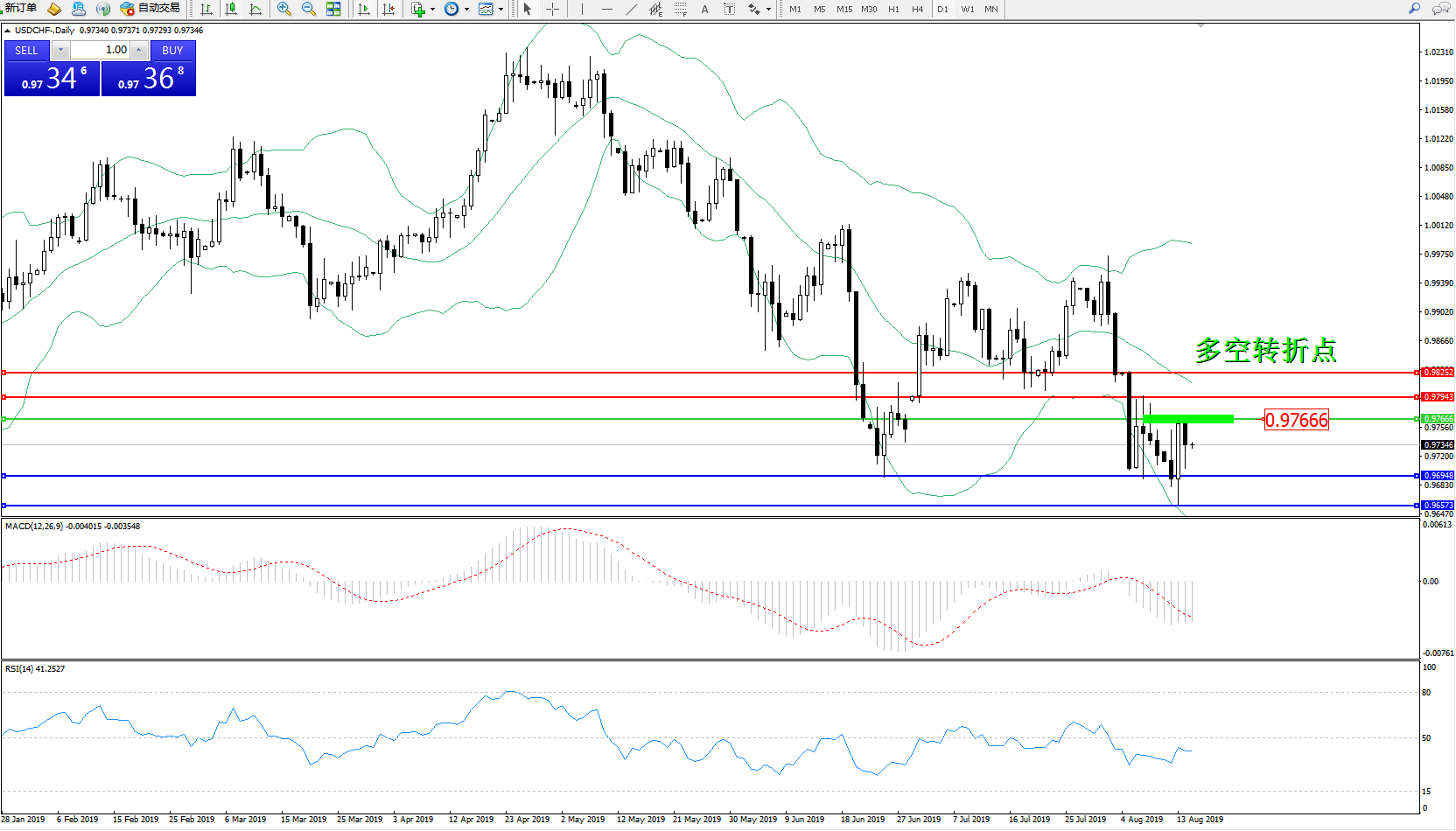Open the periodicity clock dropdown
This screenshot has width=1456, height=831.
[455, 9]
